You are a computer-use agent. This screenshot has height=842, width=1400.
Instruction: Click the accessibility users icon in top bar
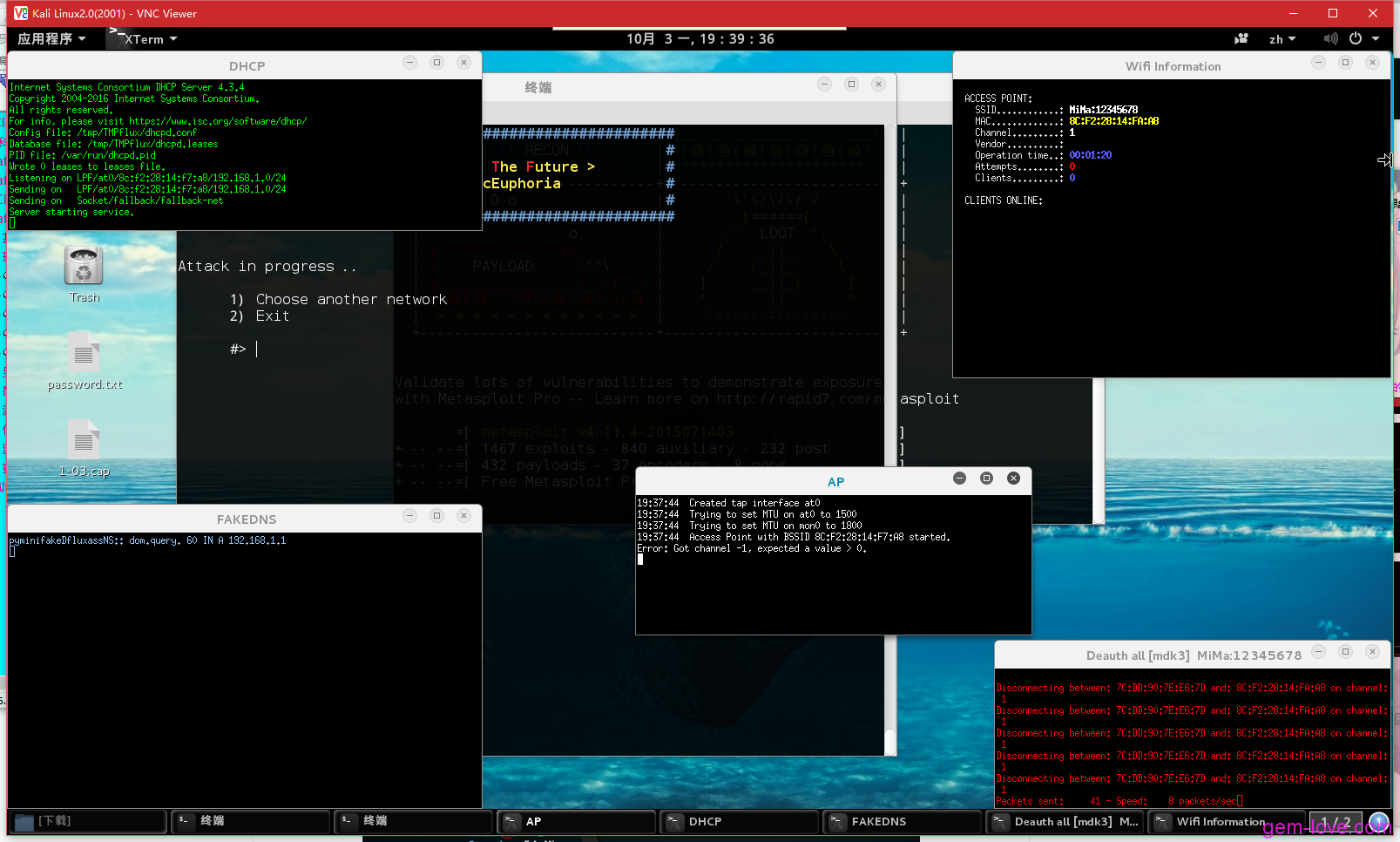(x=1241, y=39)
